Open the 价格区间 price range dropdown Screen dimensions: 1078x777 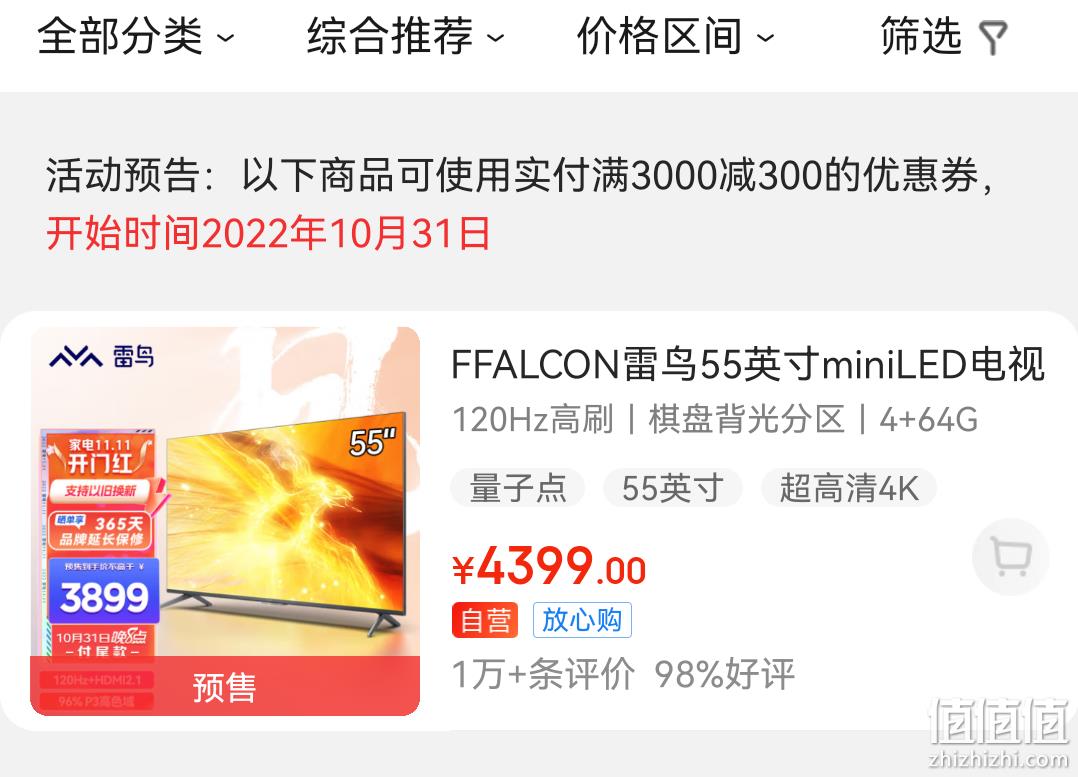675,36
